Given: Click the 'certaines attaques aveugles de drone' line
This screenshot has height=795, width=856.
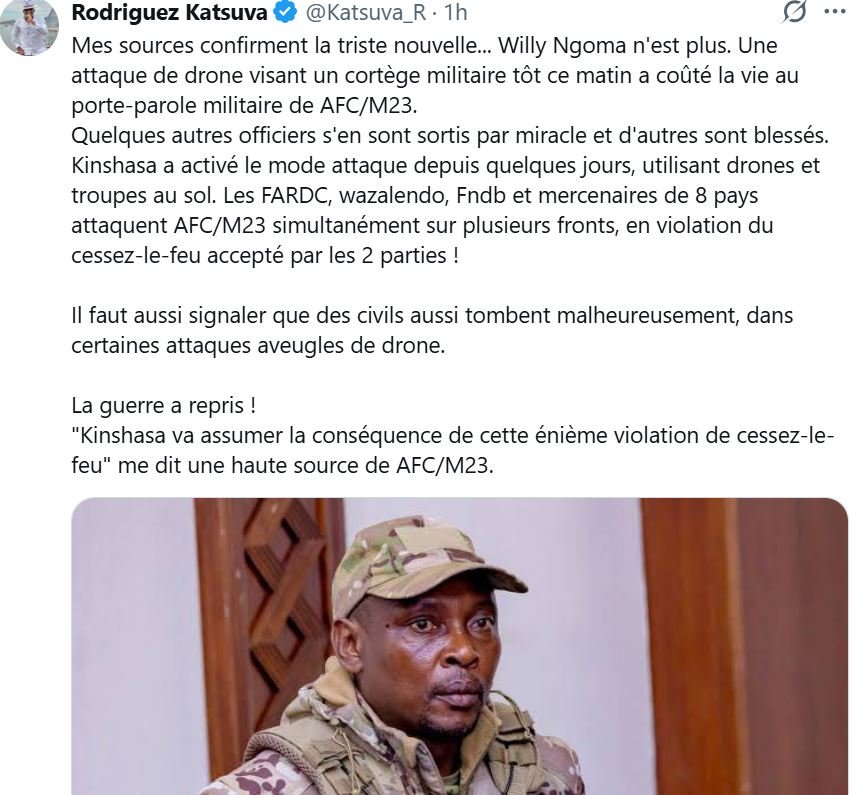Looking at the screenshot, I should point(258,346).
